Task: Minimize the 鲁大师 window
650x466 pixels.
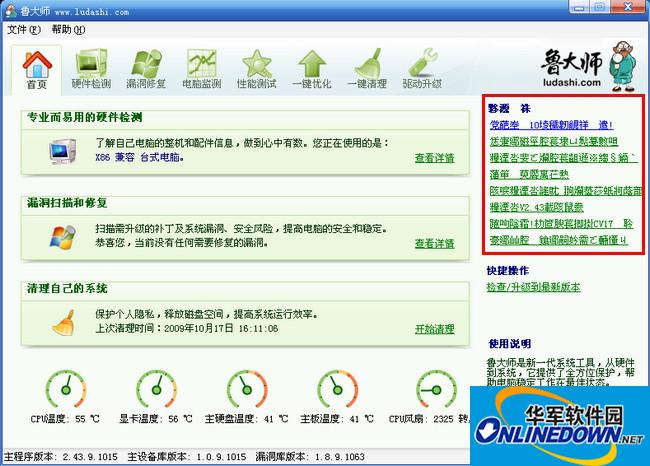Action: pyautogui.click(x=579, y=7)
